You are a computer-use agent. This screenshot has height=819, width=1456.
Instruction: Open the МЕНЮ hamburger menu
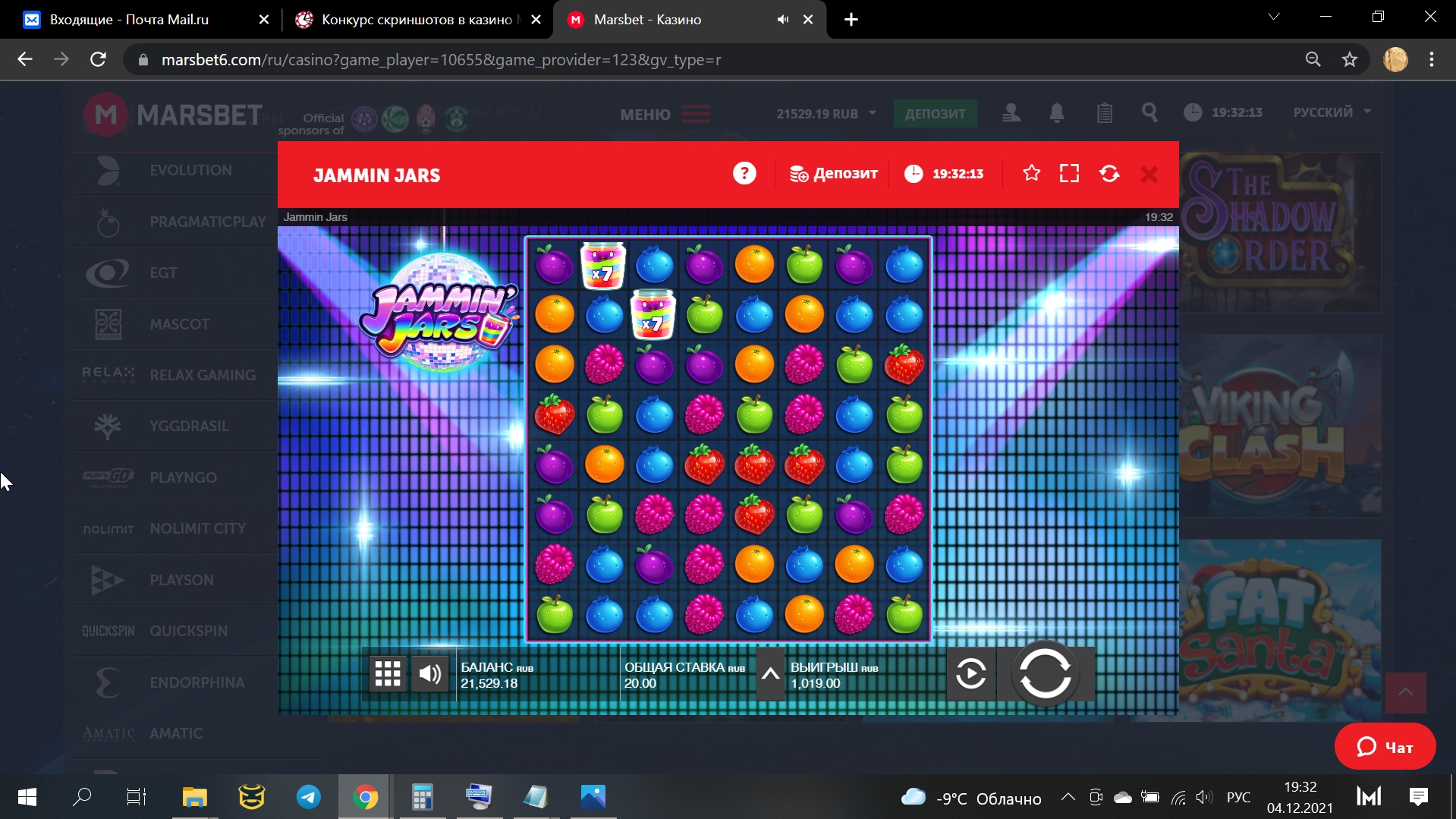click(665, 115)
